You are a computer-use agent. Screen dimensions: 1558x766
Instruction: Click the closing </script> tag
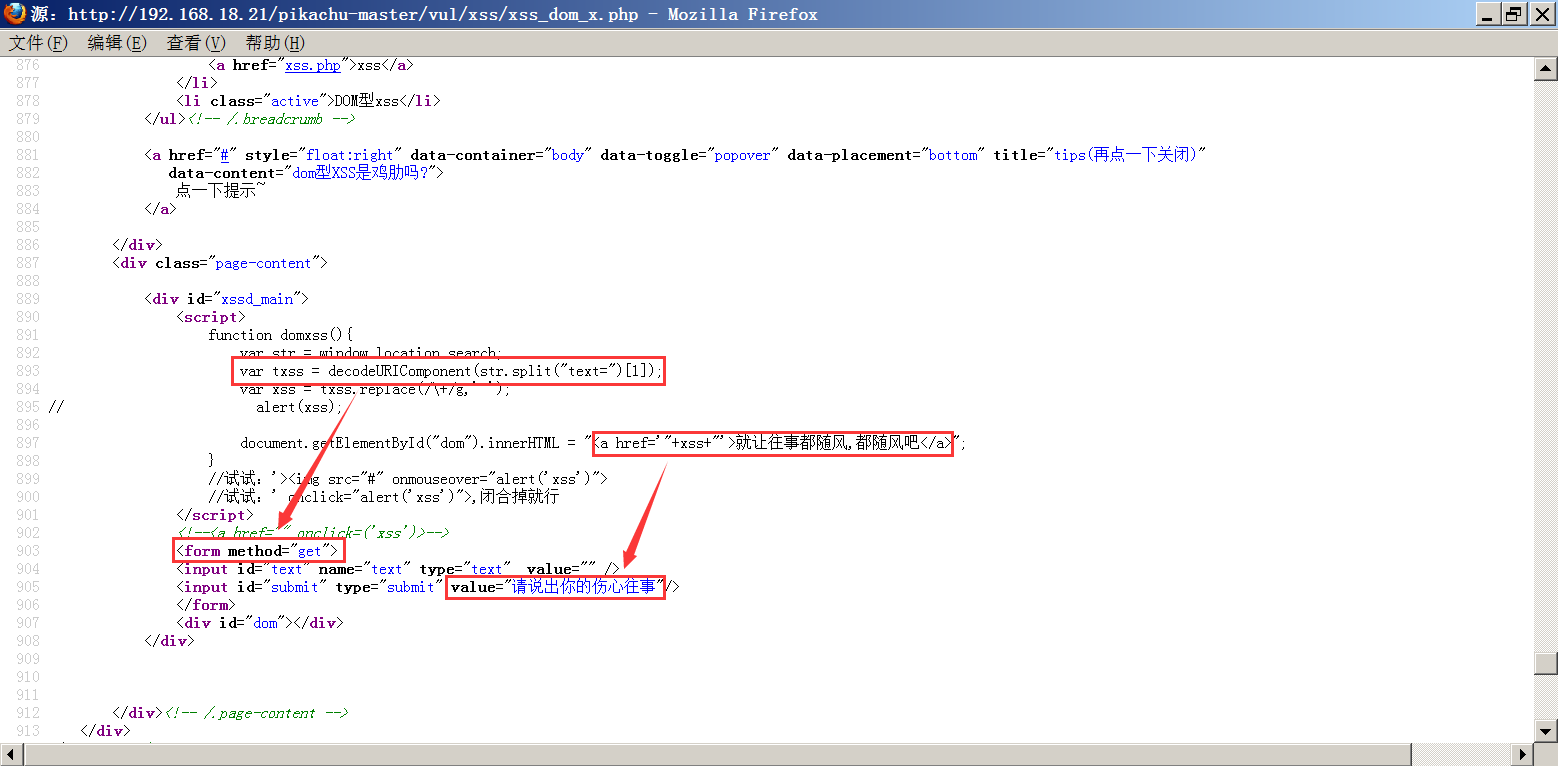coord(215,515)
